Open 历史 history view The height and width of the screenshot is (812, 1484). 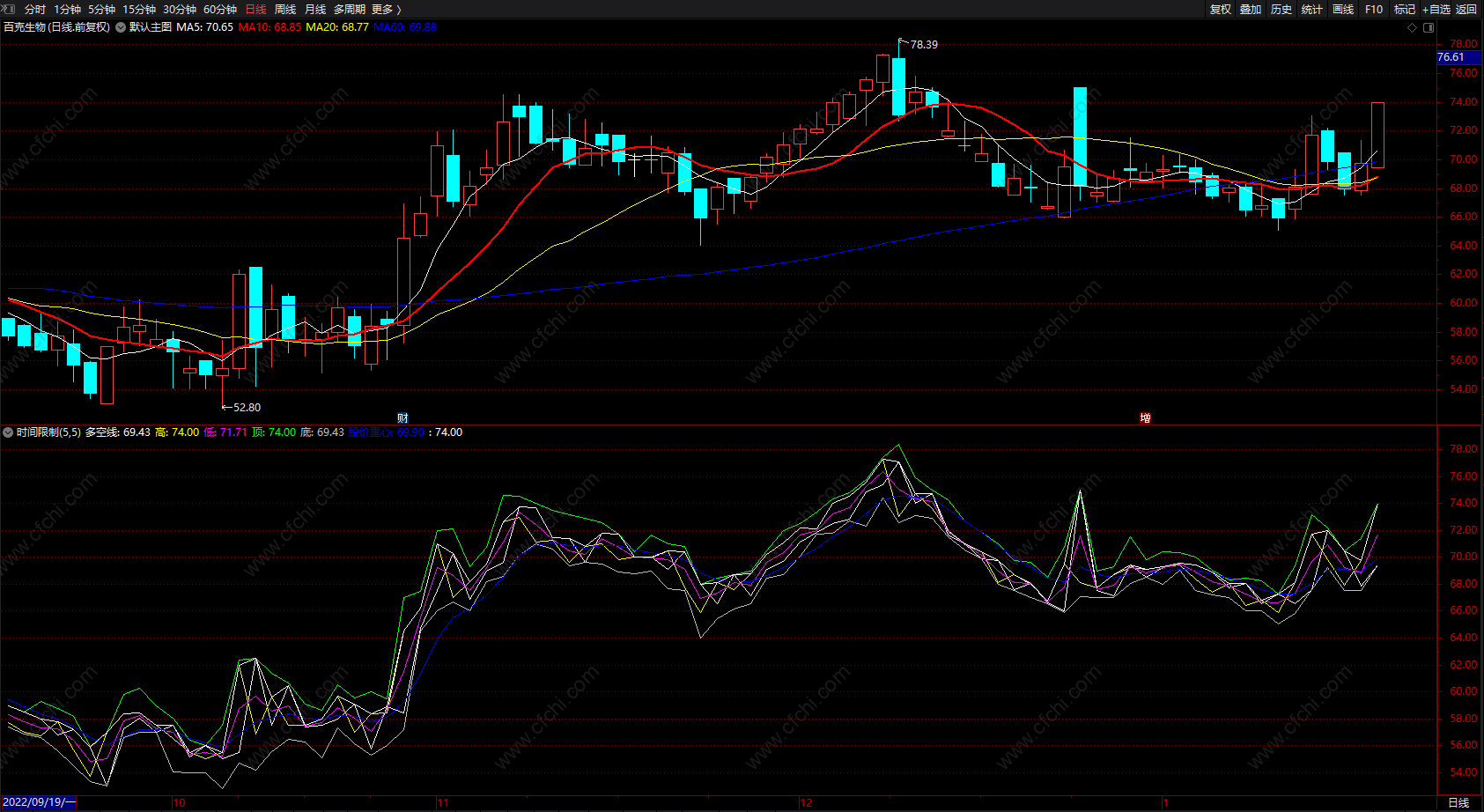click(1281, 9)
